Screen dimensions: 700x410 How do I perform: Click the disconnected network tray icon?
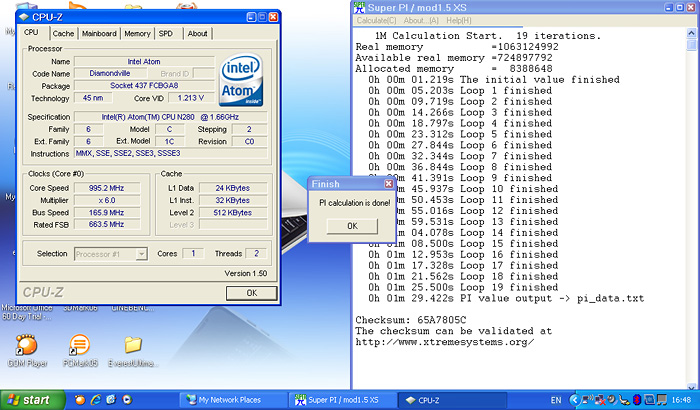(600, 400)
